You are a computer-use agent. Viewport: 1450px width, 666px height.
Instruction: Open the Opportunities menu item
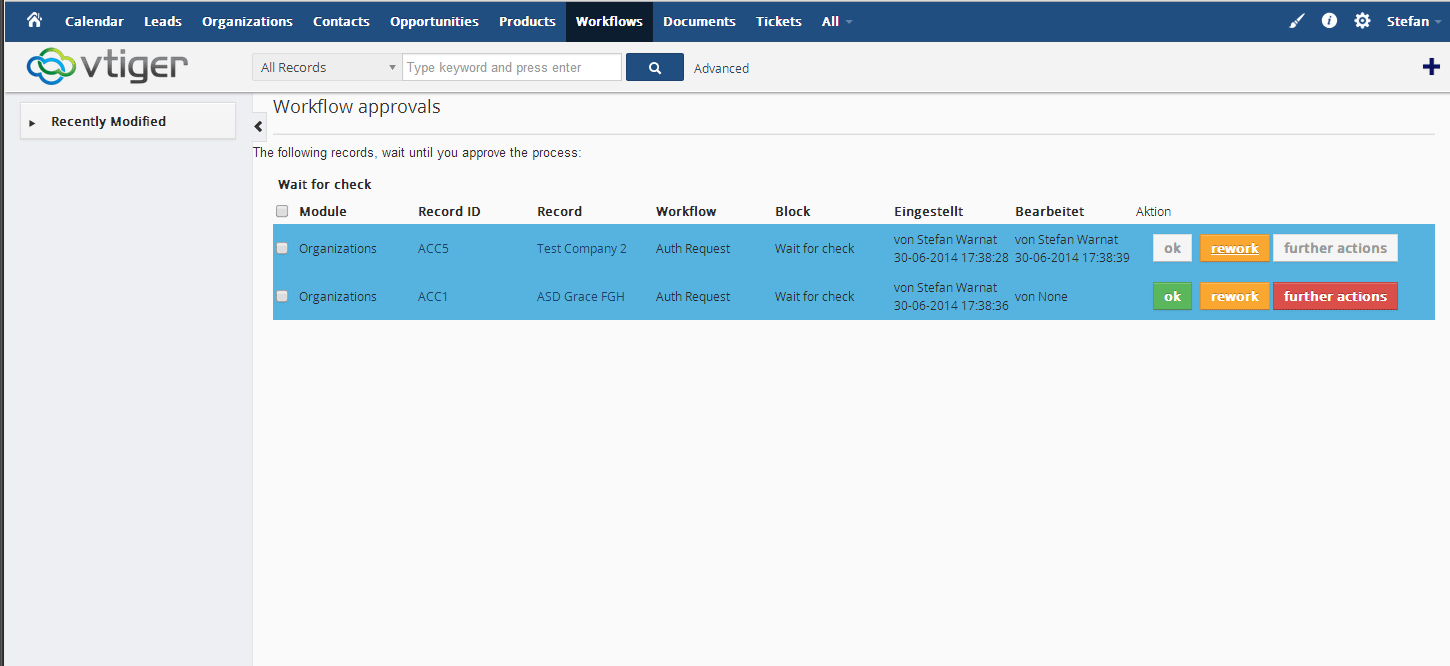point(434,21)
